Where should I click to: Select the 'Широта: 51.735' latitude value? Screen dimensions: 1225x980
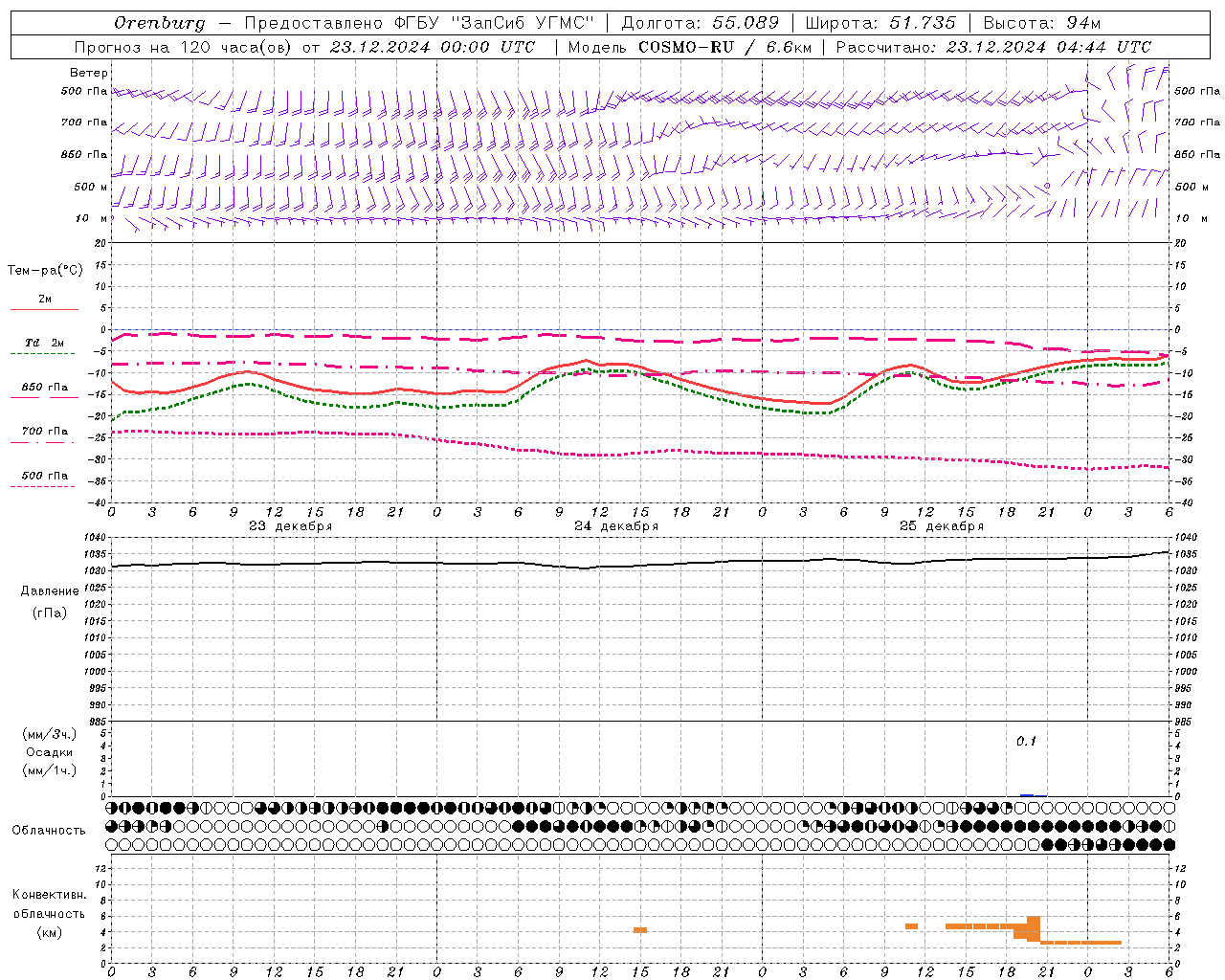tap(880, 23)
